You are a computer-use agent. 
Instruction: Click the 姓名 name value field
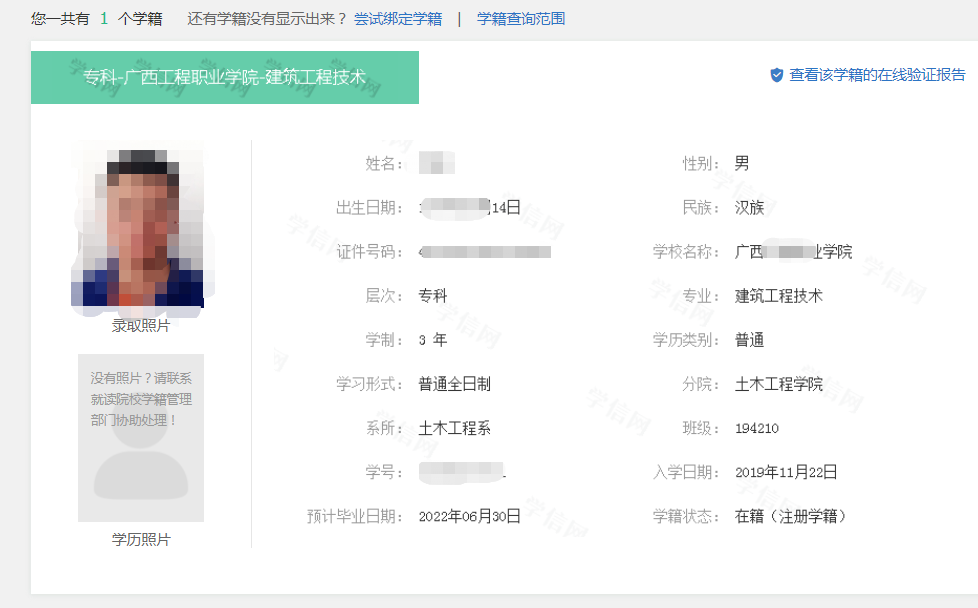click(x=440, y=162)
